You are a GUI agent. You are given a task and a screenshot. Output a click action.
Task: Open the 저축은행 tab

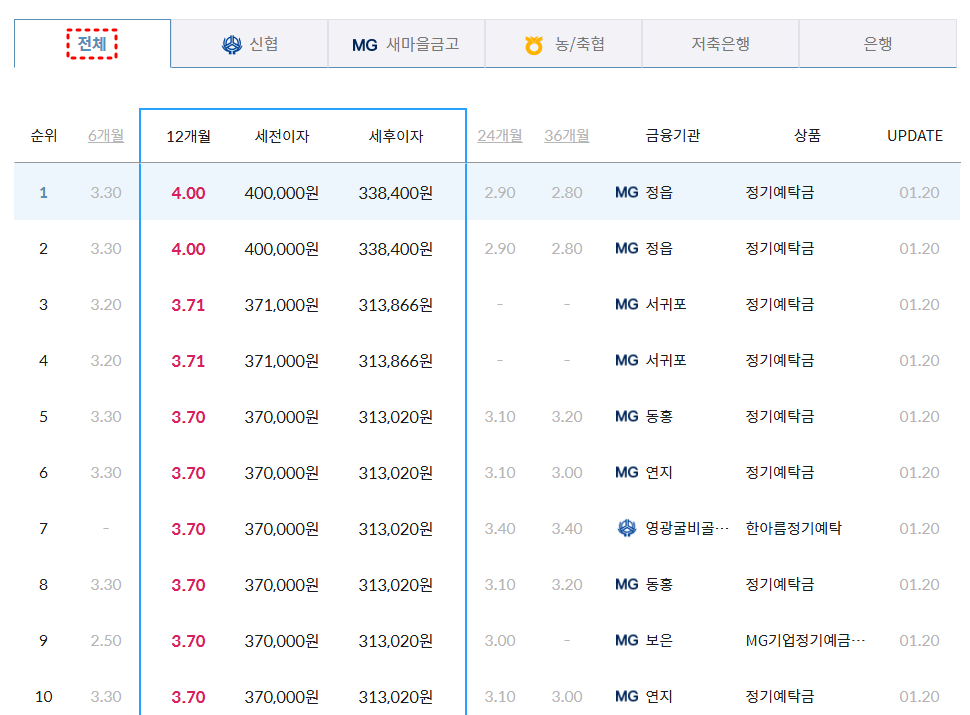tap(721, 43)
